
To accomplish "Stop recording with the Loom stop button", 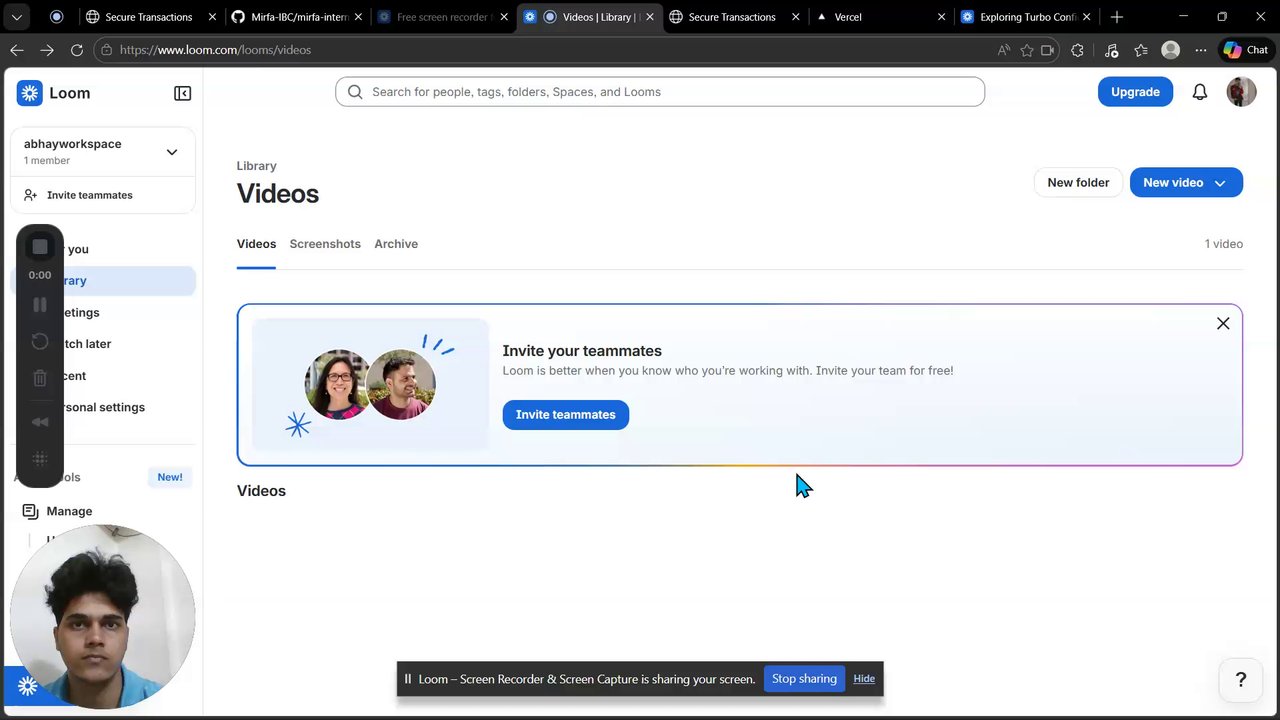I will tap(40, 247).
